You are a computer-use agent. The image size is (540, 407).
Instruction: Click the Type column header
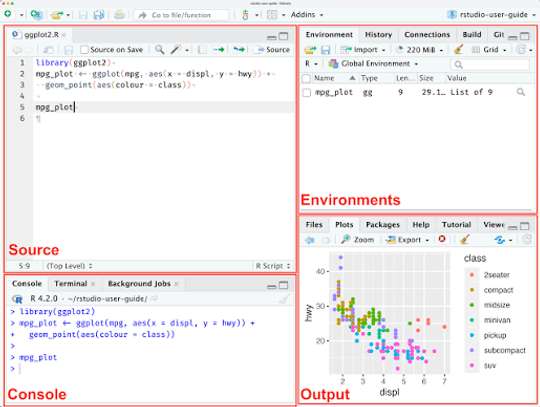click(369, 78)
